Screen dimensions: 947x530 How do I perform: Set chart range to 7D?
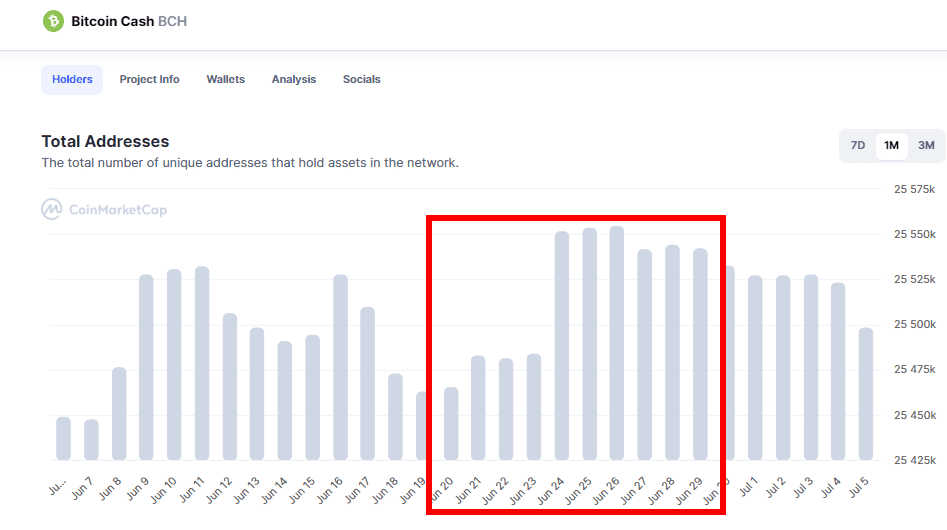point(858,145)
